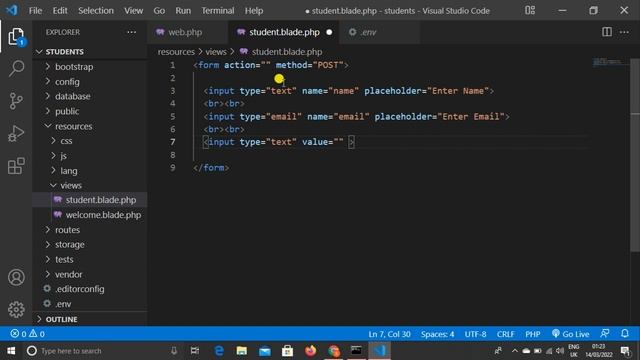This screenshot has width=640, height=360.
Task: Change language mode PHP
Action: coord(533,334)
